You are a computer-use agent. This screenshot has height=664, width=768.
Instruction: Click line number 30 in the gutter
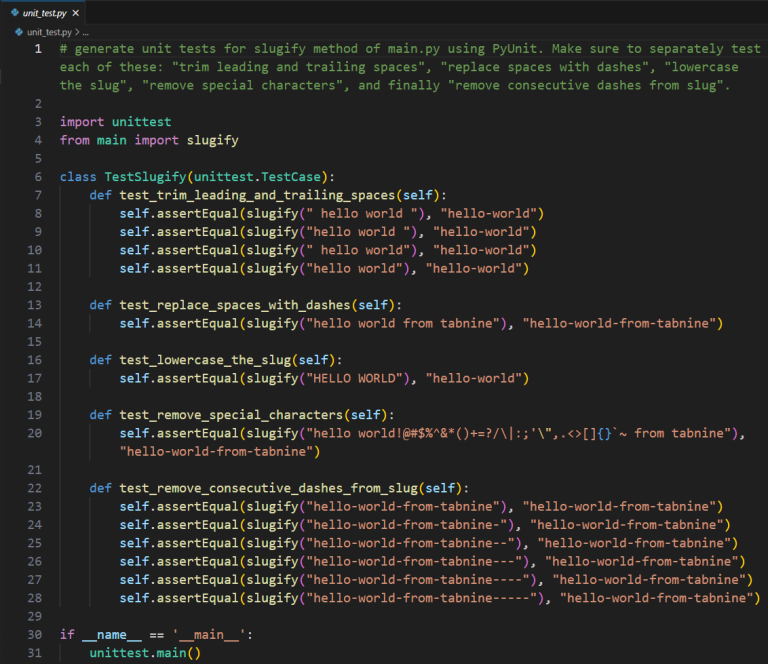coord(36,634)
